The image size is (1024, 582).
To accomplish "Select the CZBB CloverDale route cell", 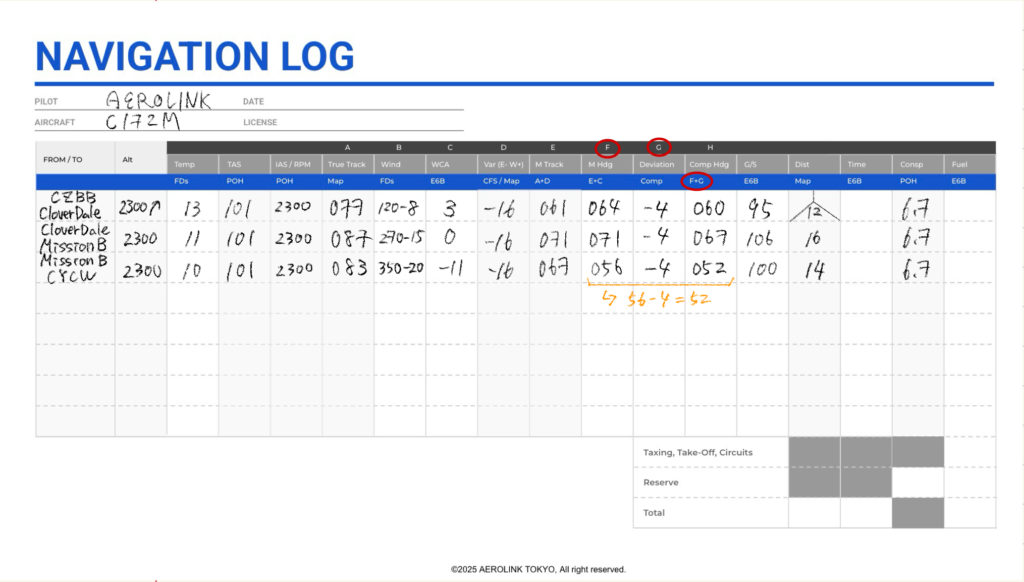I will click(74, 206).
